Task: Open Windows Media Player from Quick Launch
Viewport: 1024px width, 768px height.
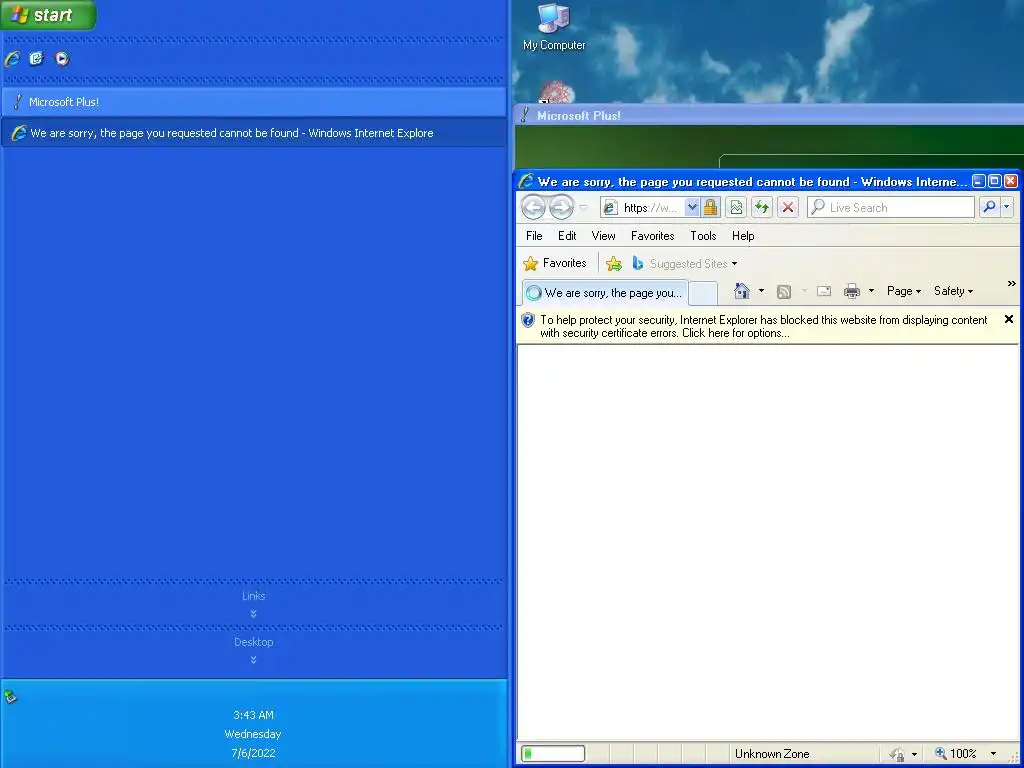Action: tap(61, 59)
